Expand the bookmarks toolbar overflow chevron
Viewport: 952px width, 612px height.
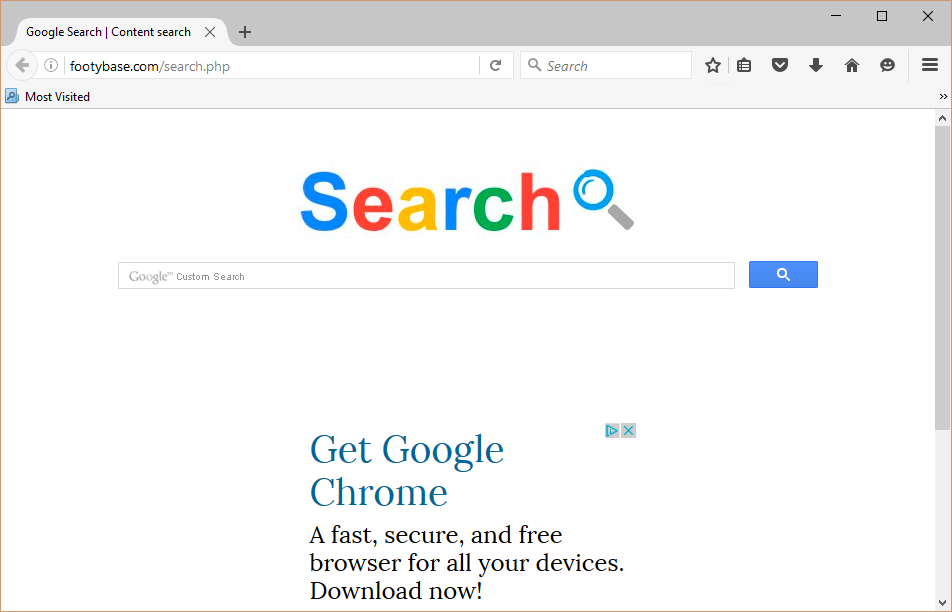pos(943,97)
